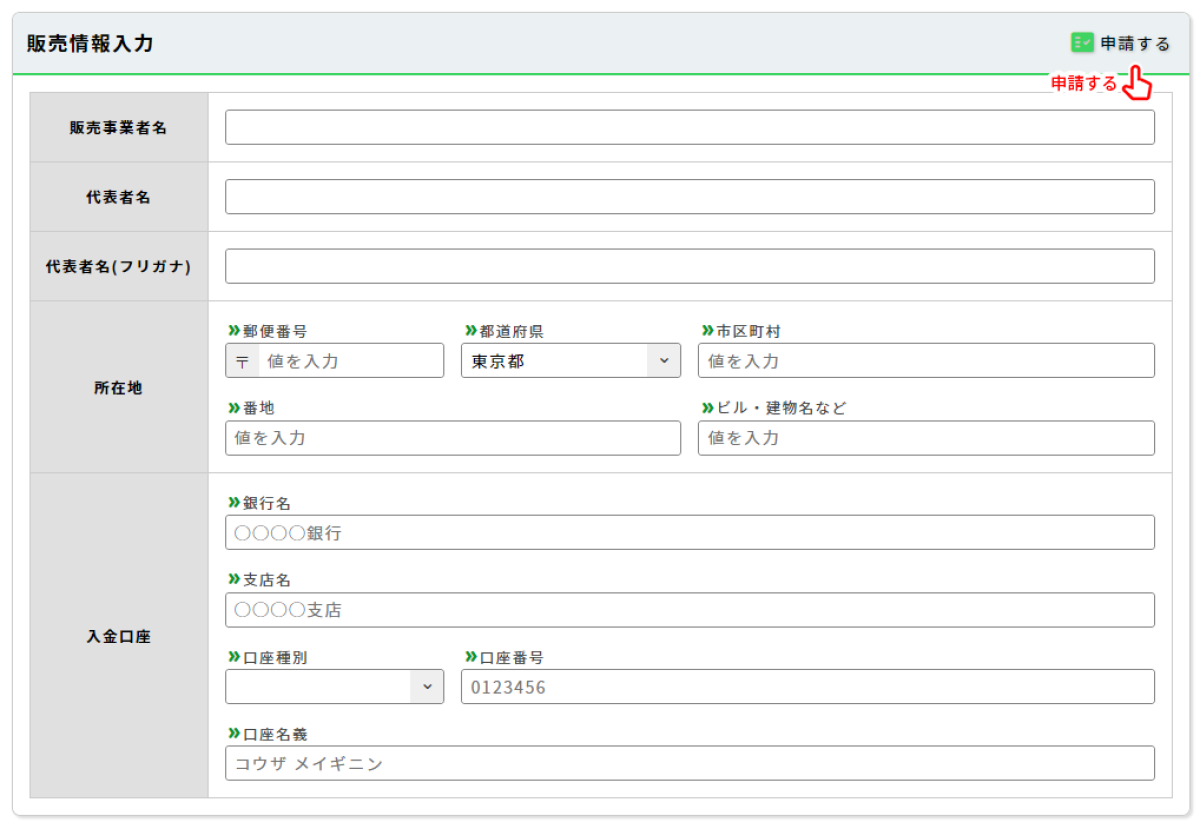
Task: Click the green 申請する checklist icon
Action: (x=1082, y=43)
